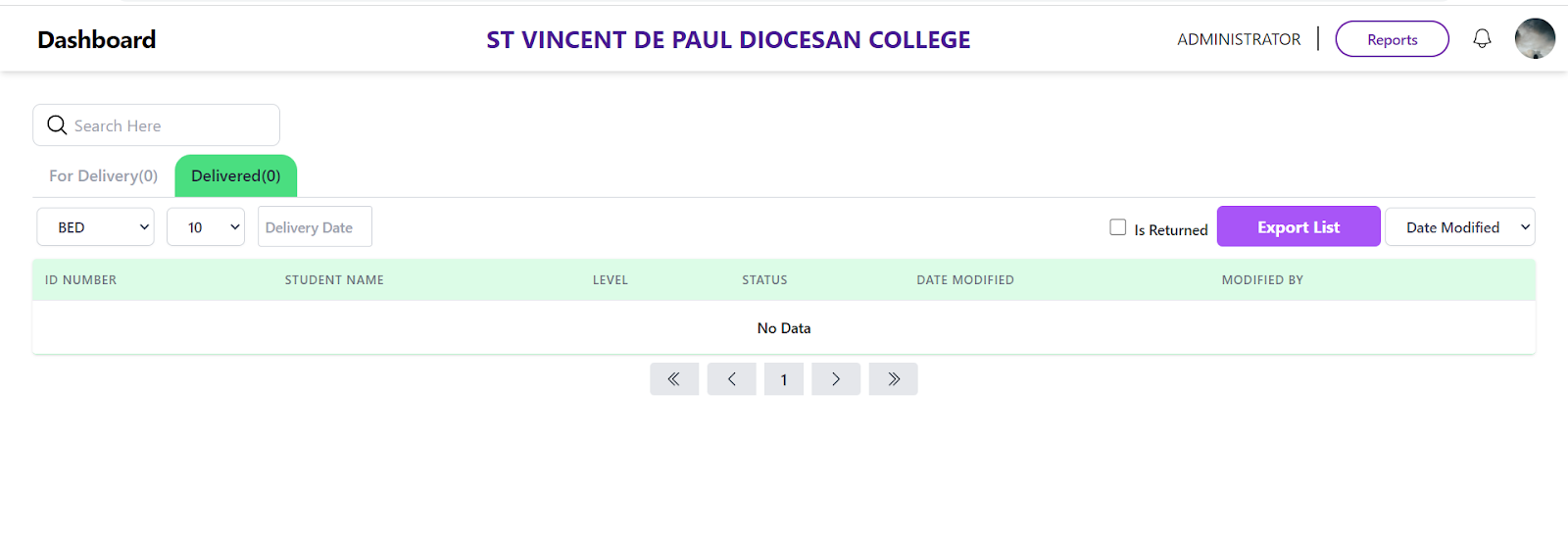Click the Dashboard heading
The height and width of the screenshot is (544, 1568).
97,40
